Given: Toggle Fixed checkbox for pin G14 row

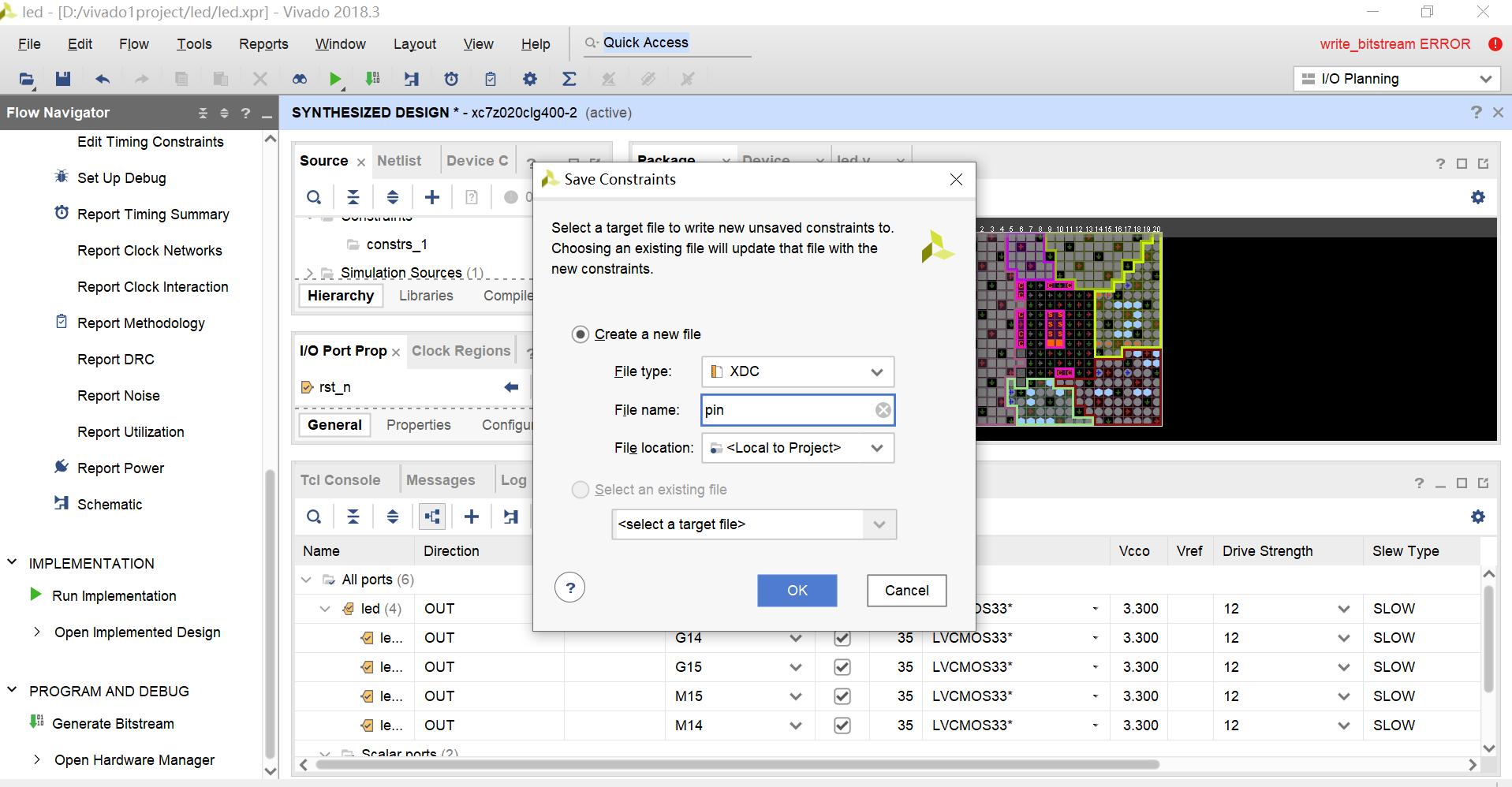Looking at the screenshot, I should (x=842, y=638).
